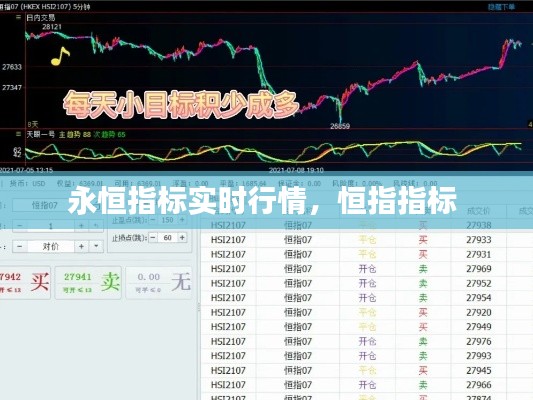533x400 pixels.
Task: Increase order quantity with plus icon
Action: pos(81,226)
